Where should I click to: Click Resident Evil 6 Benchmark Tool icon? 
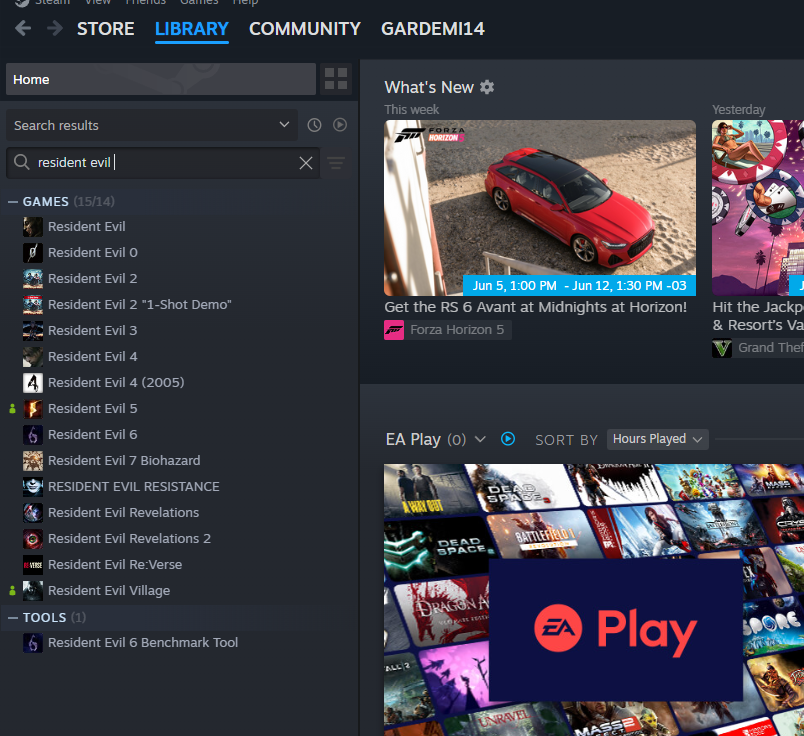(x=33, y=643)
